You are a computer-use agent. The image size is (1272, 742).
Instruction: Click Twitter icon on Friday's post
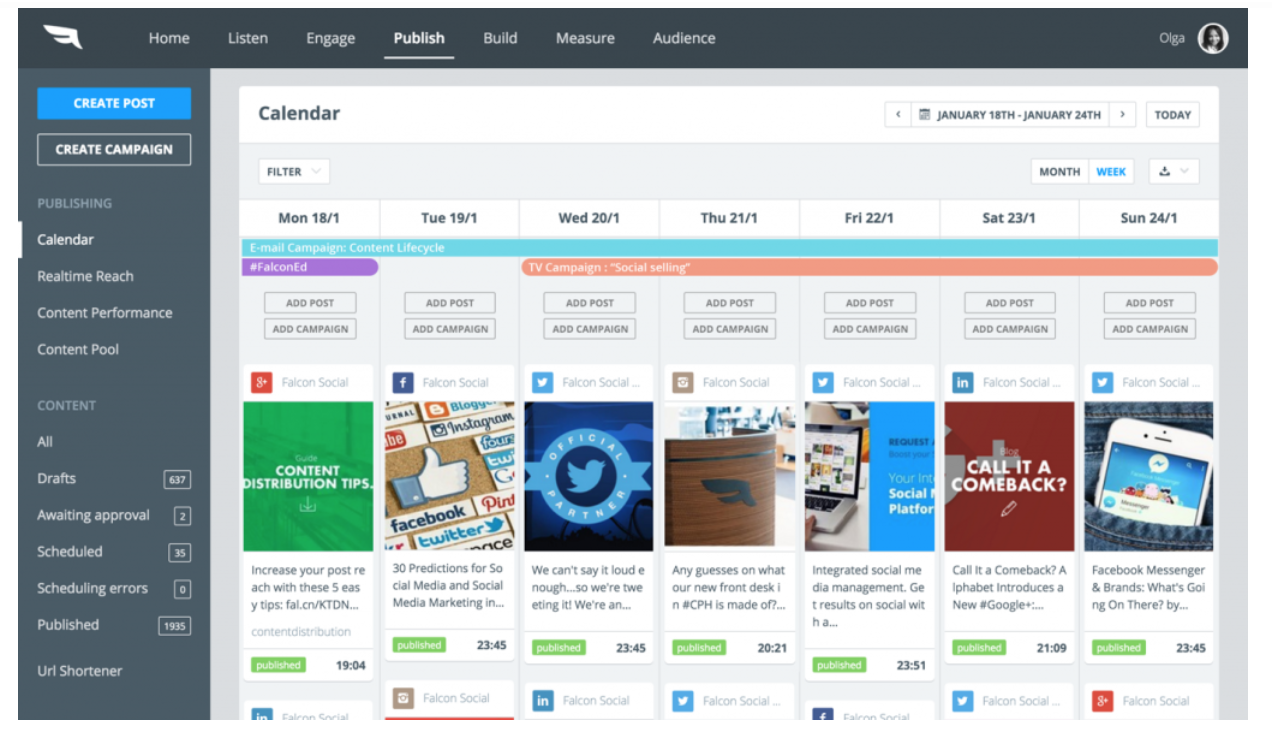point(823,382)
